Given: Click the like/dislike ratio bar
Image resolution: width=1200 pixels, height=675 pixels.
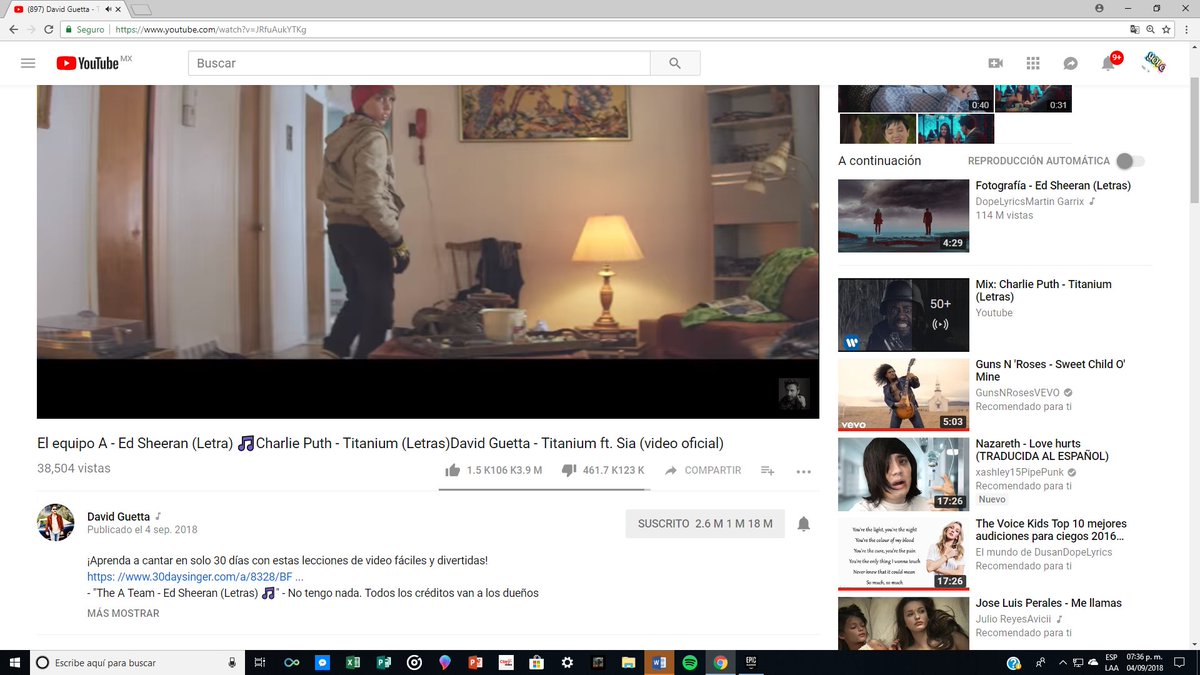Looking at the screenshot, I should [x=544, y=490].
